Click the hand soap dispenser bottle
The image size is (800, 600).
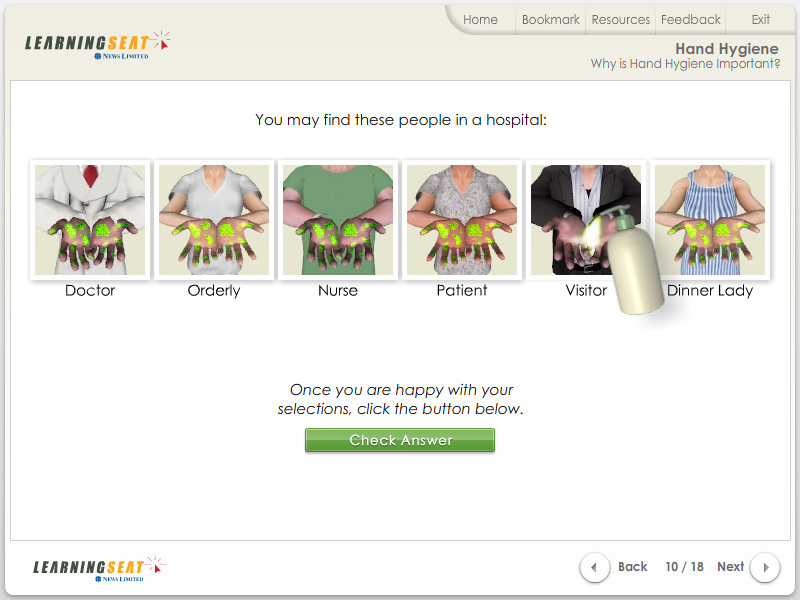point(631,261)
